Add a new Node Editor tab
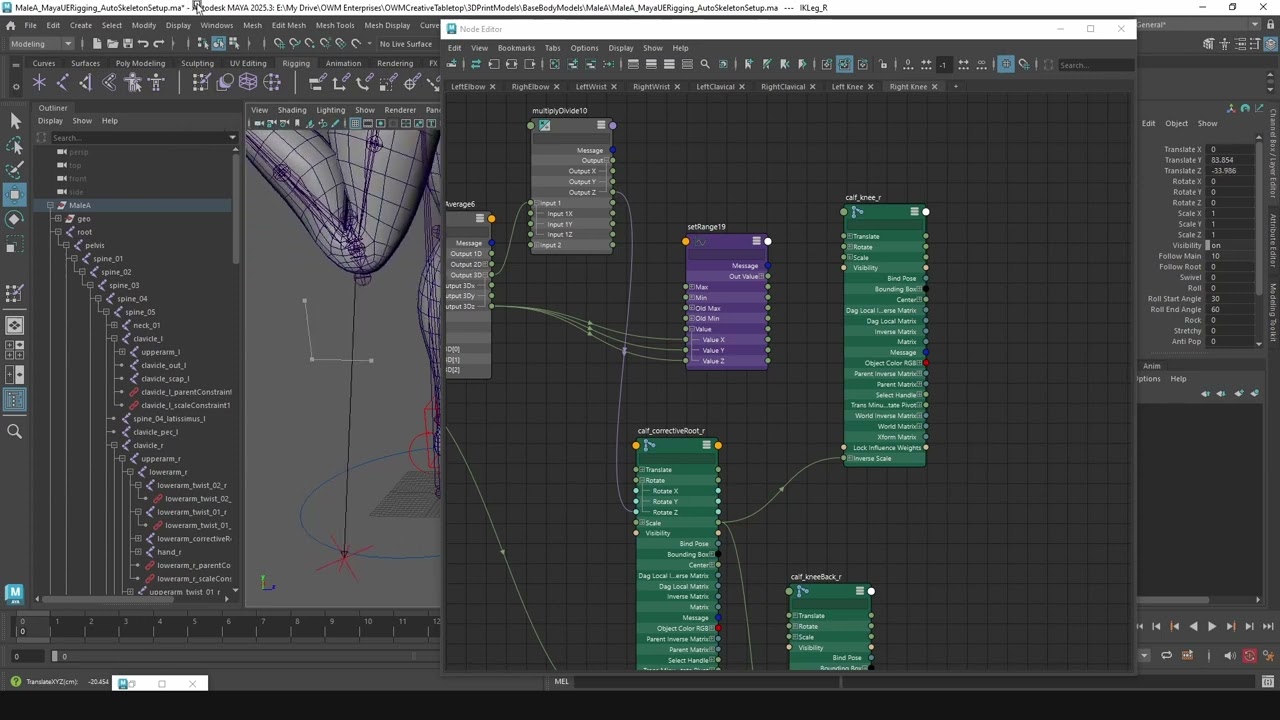Viewport: 1280px width, 720px height. click(955, 87)
